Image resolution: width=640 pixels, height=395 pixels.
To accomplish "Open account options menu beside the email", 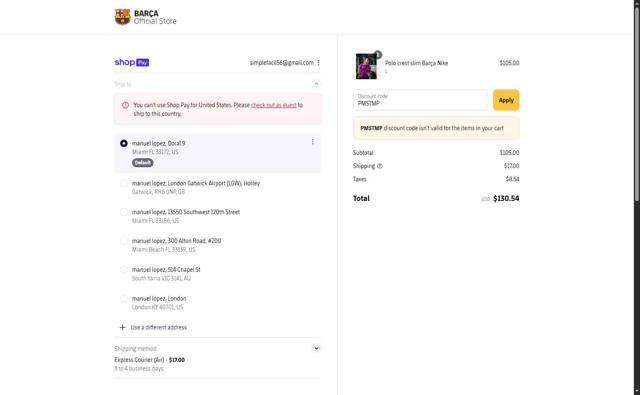I will click(318, 63).
